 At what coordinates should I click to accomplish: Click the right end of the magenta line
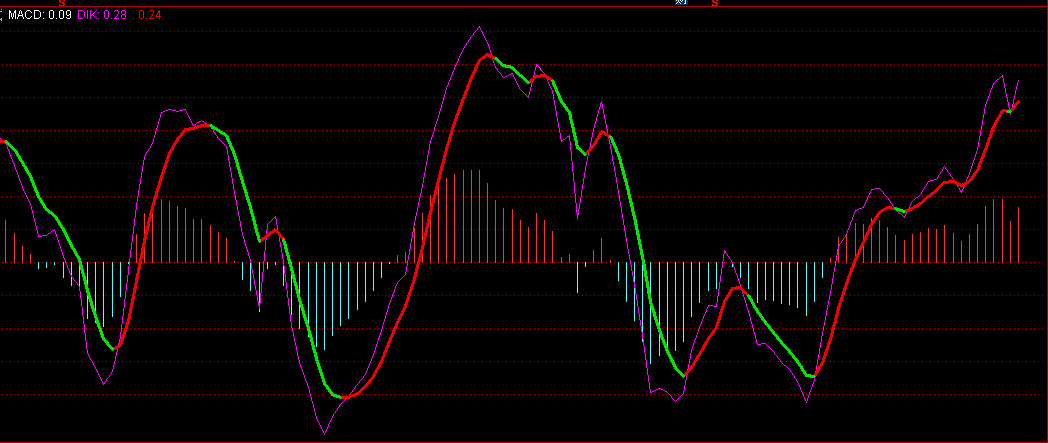pyautogui.click(x=1019, y=80)
